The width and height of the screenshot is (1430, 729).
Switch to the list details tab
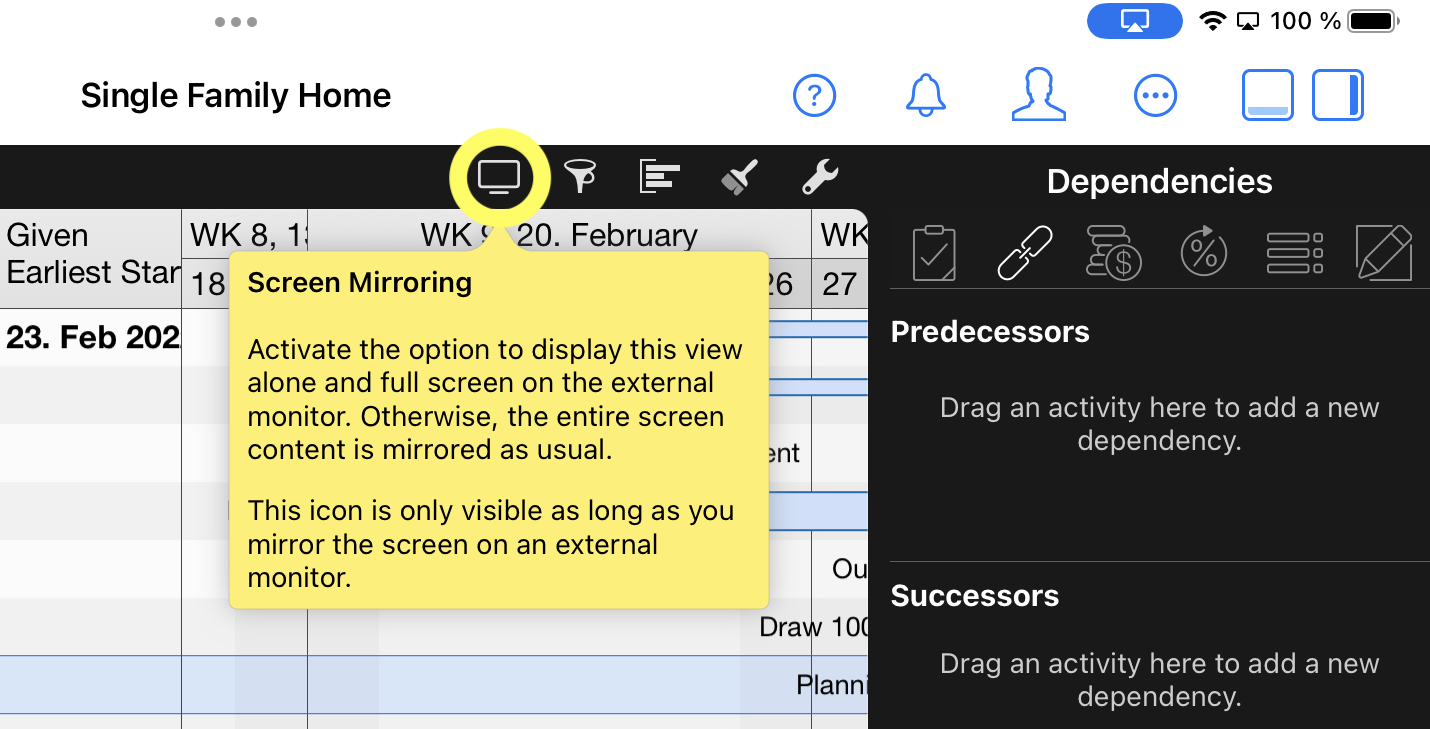[1294, 253]
